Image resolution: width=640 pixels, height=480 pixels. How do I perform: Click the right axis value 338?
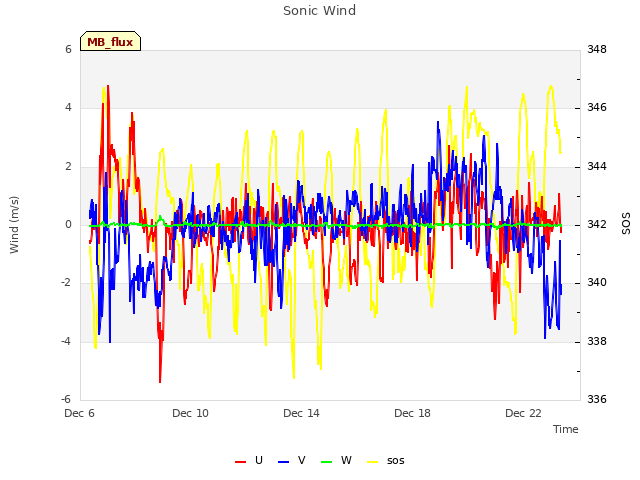(597, 341)
